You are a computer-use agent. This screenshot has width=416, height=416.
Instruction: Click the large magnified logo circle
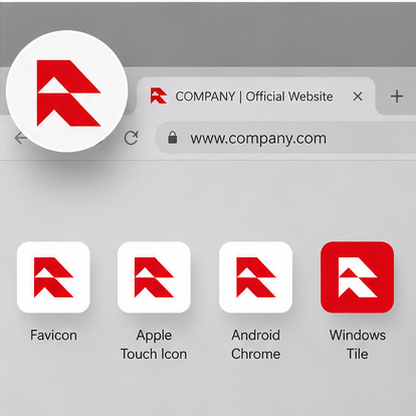point(67,91)
